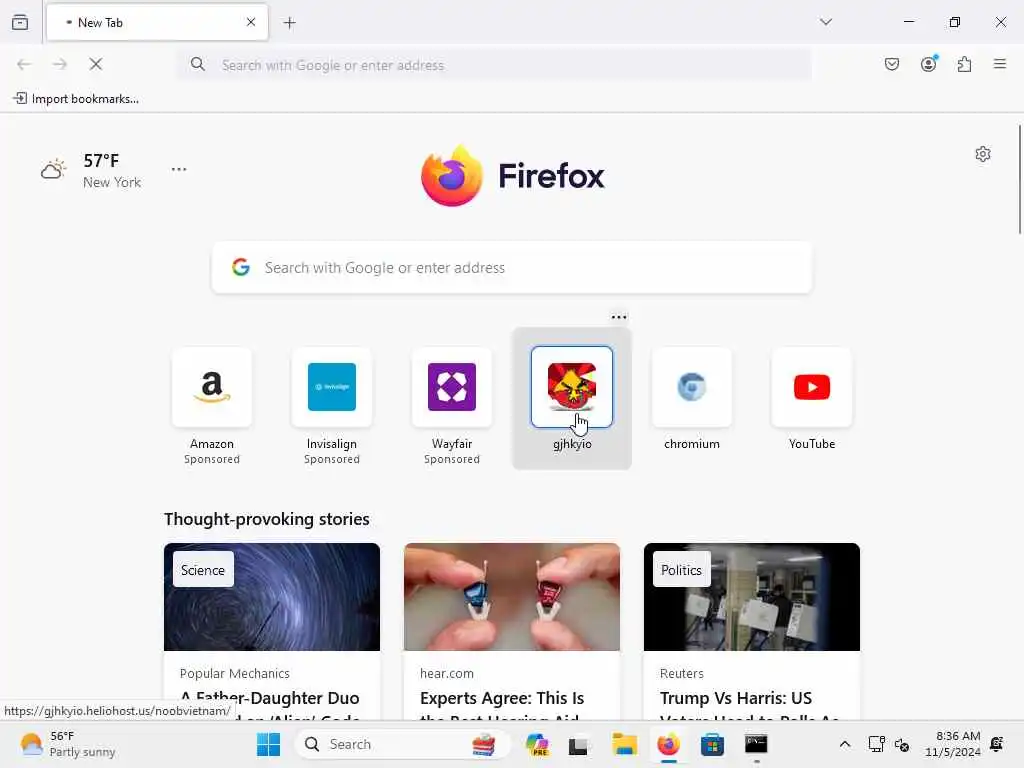Screen dimensions: 1024x768
Task: Open the Reuters Politics story card
Action: pos(752,632)
